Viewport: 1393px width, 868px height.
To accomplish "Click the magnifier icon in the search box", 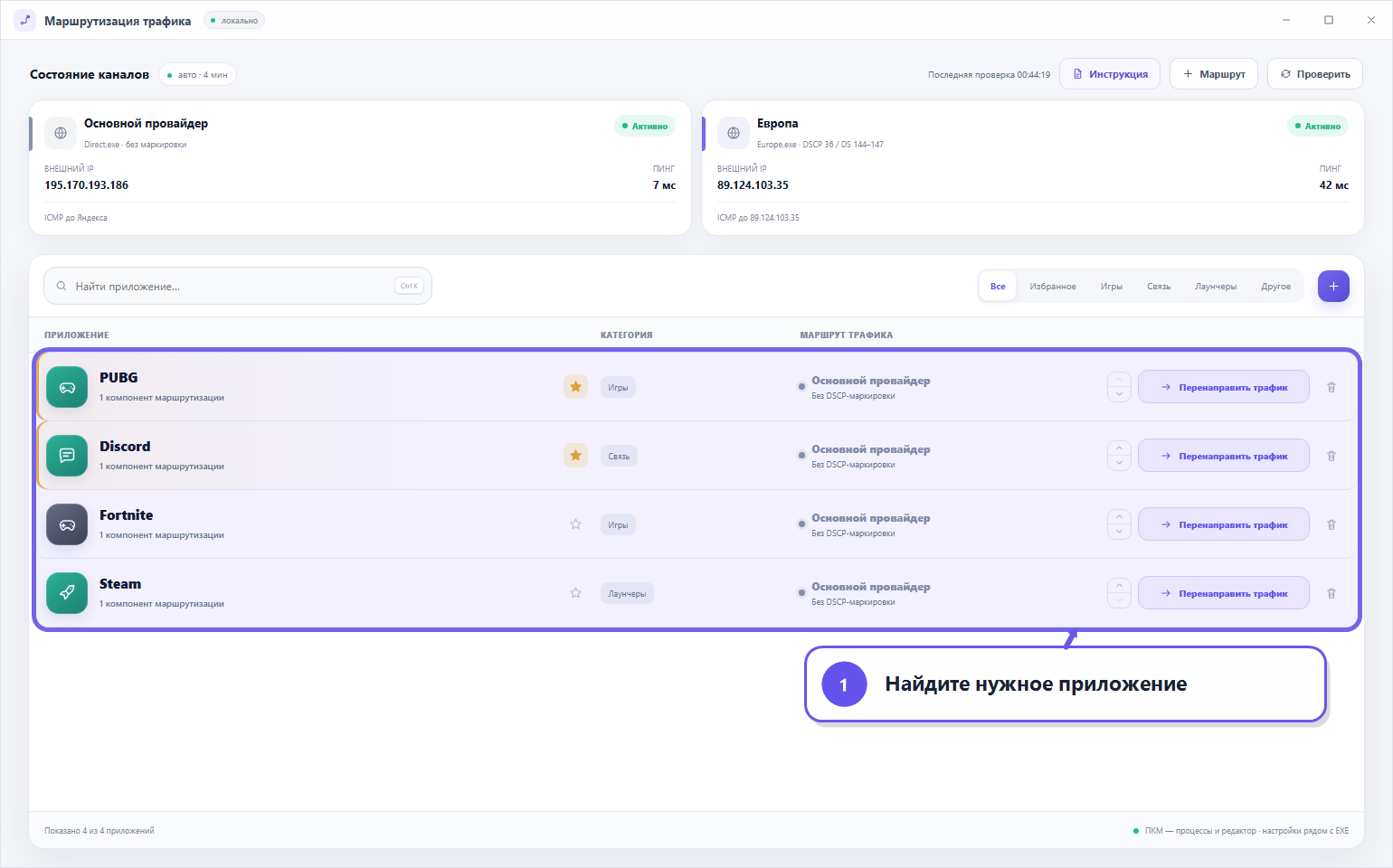I will click(x=62, y=287).
